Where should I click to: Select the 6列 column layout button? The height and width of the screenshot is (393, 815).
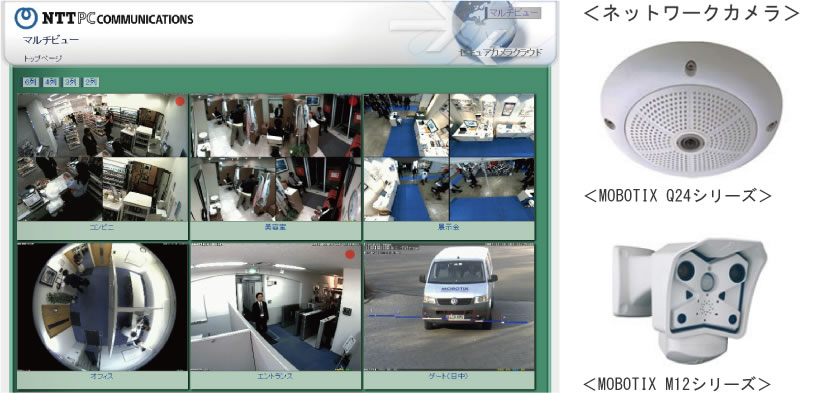(x=30, y=82)
